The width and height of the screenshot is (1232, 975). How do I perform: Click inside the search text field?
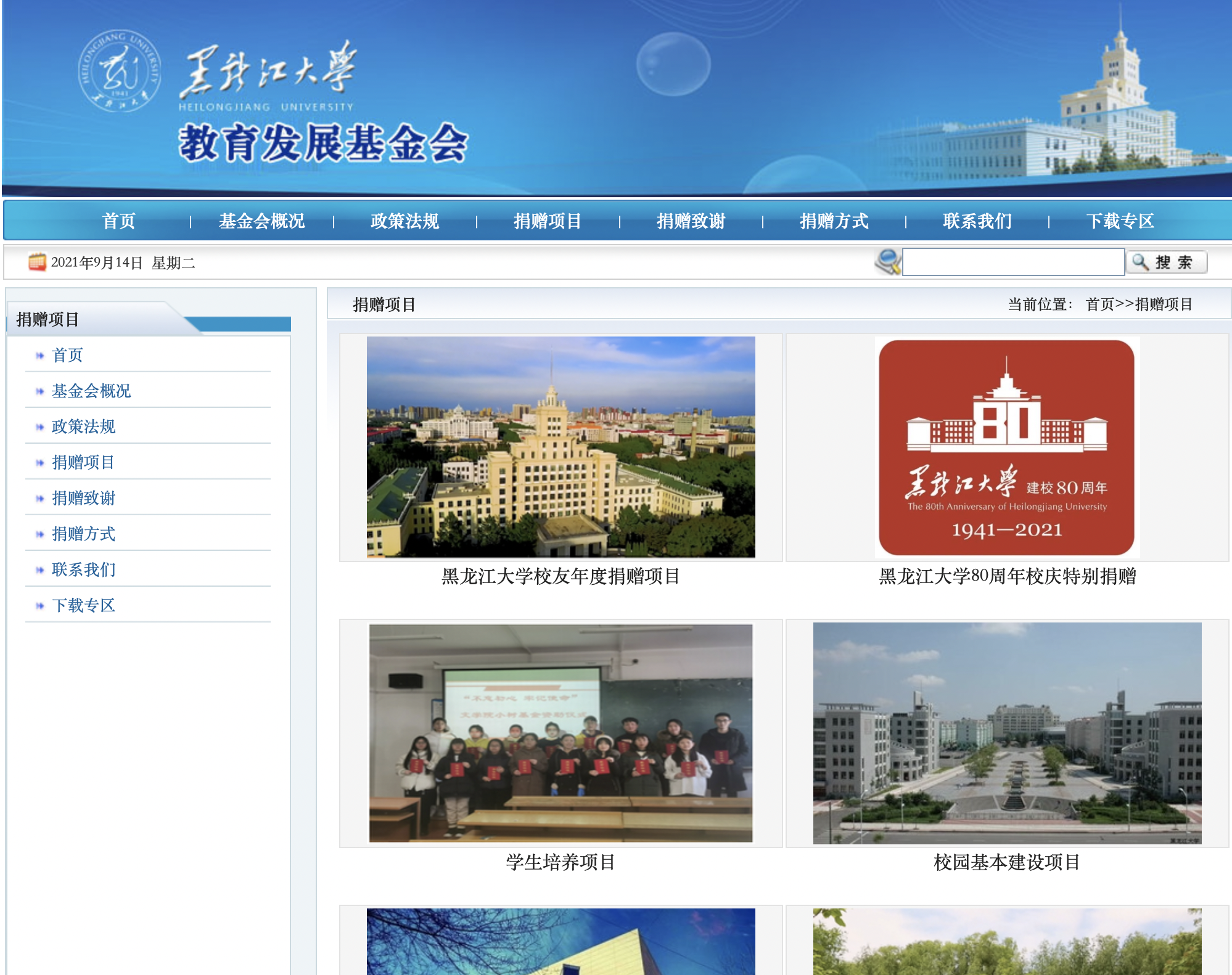point(1012,262)
